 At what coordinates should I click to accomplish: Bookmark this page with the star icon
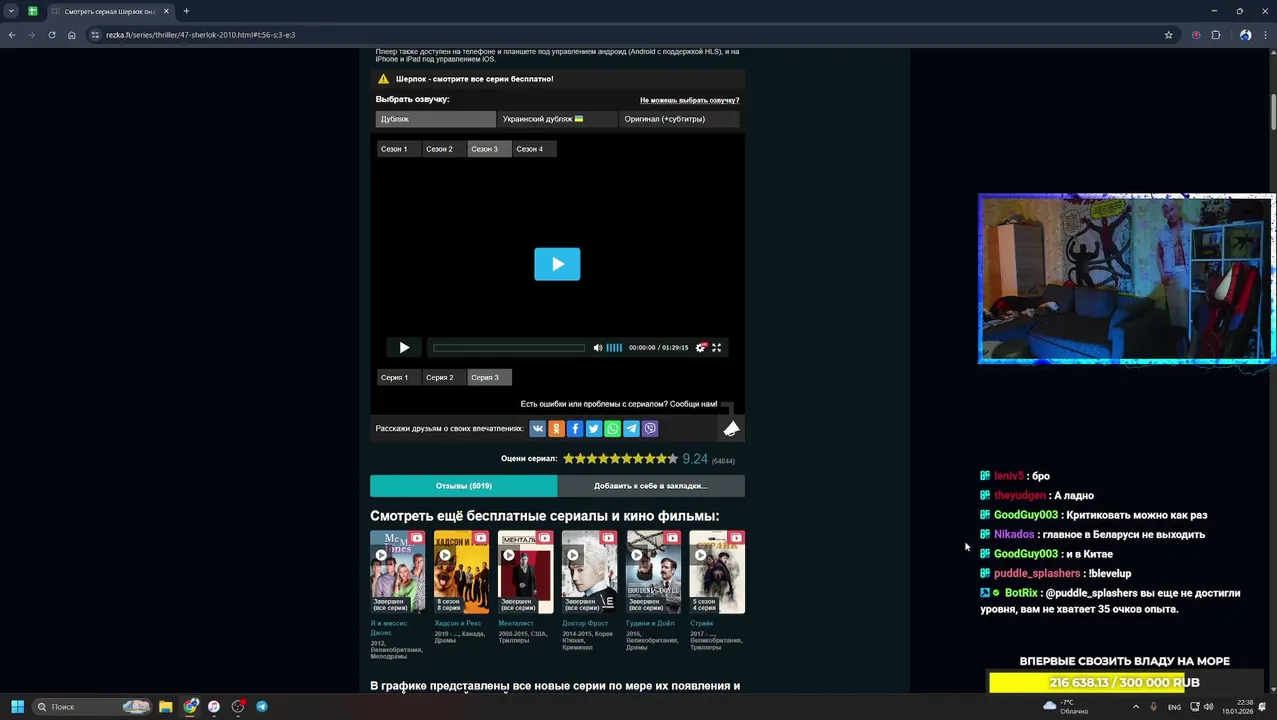(1168, 35)
